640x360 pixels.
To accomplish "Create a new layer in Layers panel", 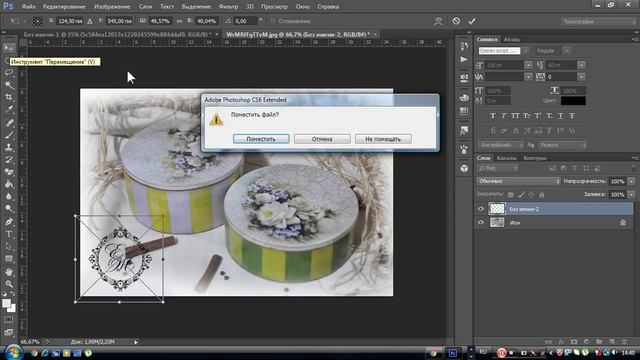I will pyautogui.click(x=611, y=342).
